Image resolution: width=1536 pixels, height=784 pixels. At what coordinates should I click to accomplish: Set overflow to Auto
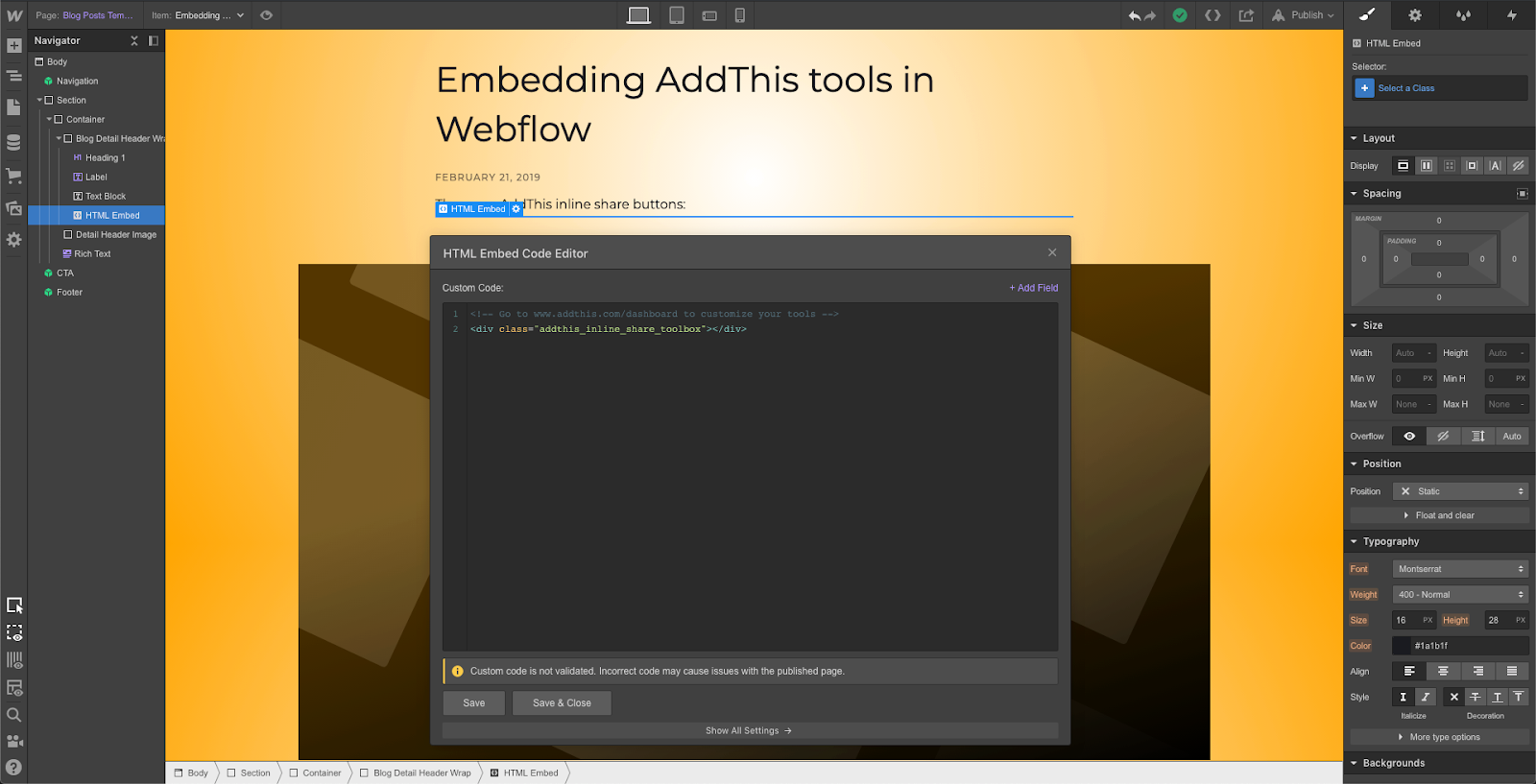coord(1512,437)
